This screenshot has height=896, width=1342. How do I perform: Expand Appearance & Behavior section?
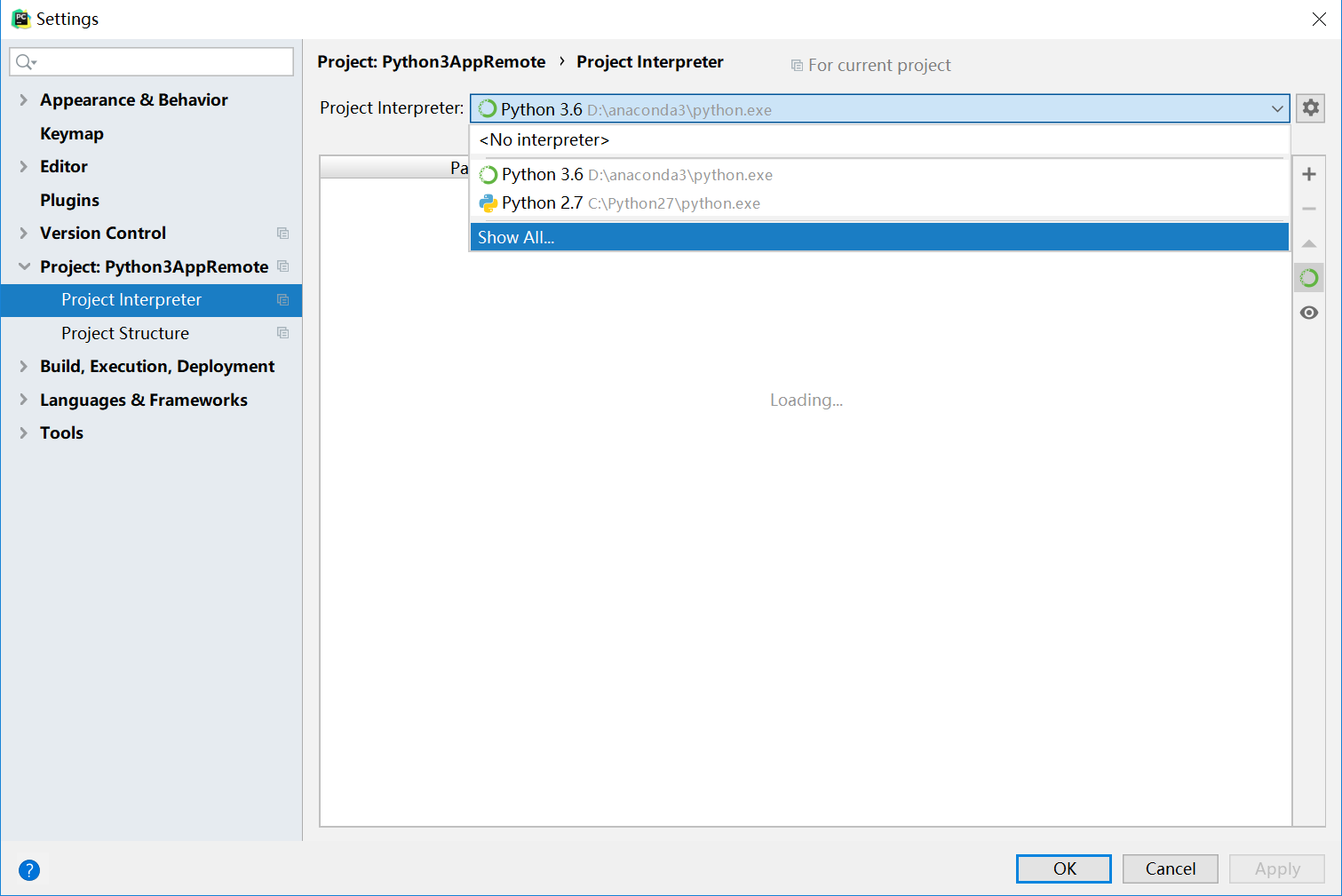pos(24,100)
